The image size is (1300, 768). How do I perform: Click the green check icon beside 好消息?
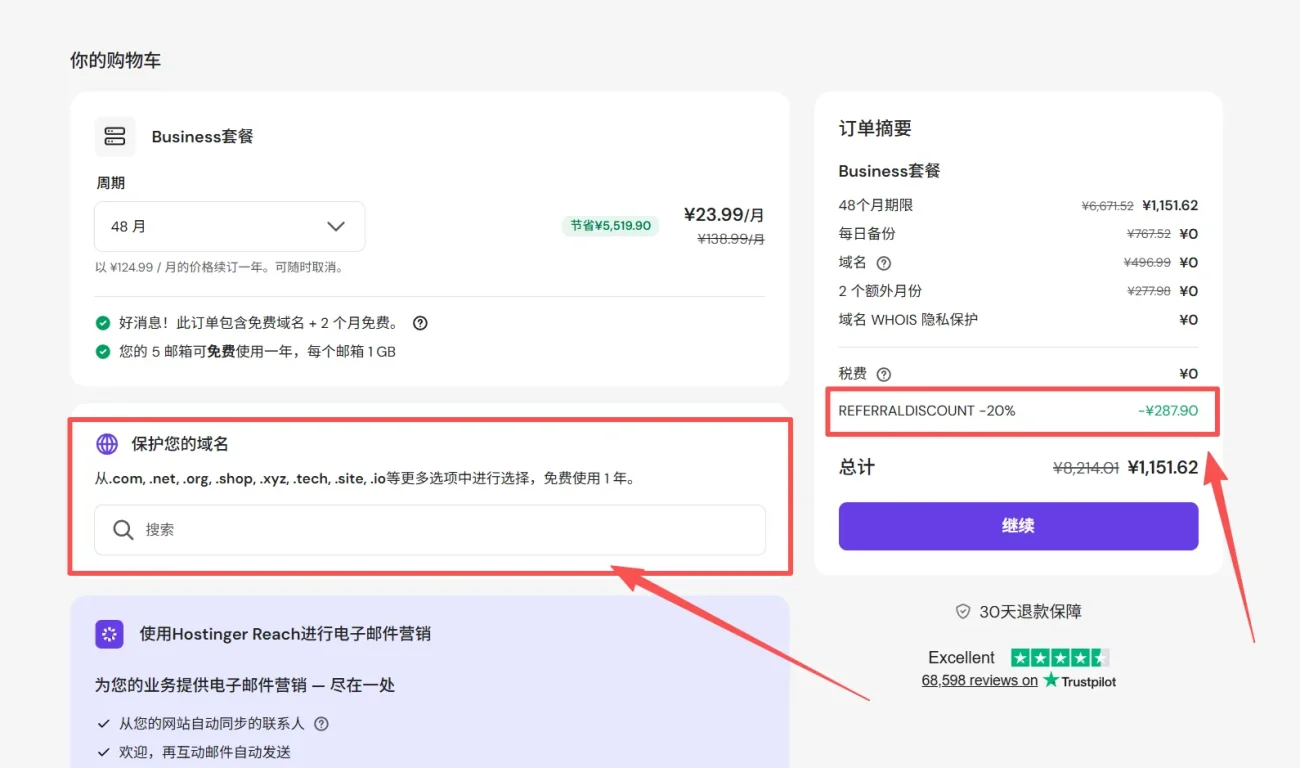[103, 323]
